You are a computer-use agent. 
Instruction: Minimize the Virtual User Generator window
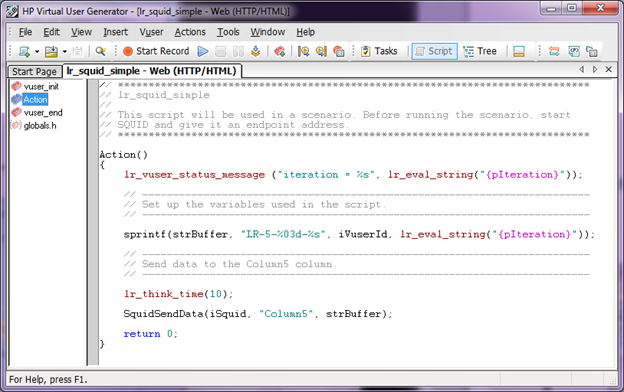coord(551,8)
